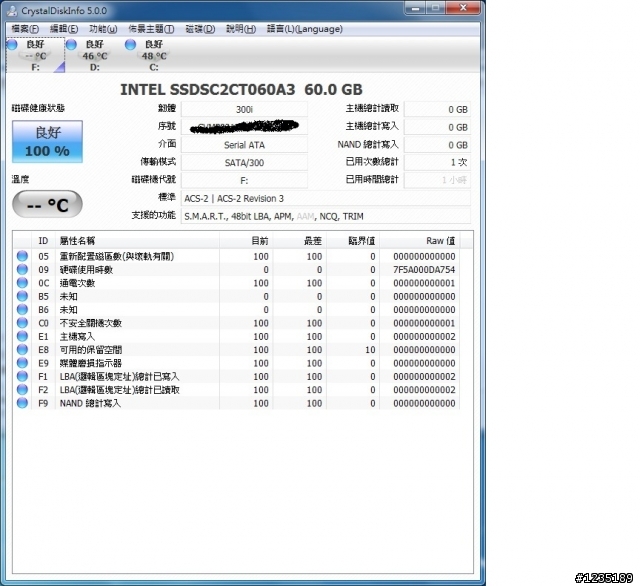Open the 功能(u) menu
640x586 pixels.
103,29
